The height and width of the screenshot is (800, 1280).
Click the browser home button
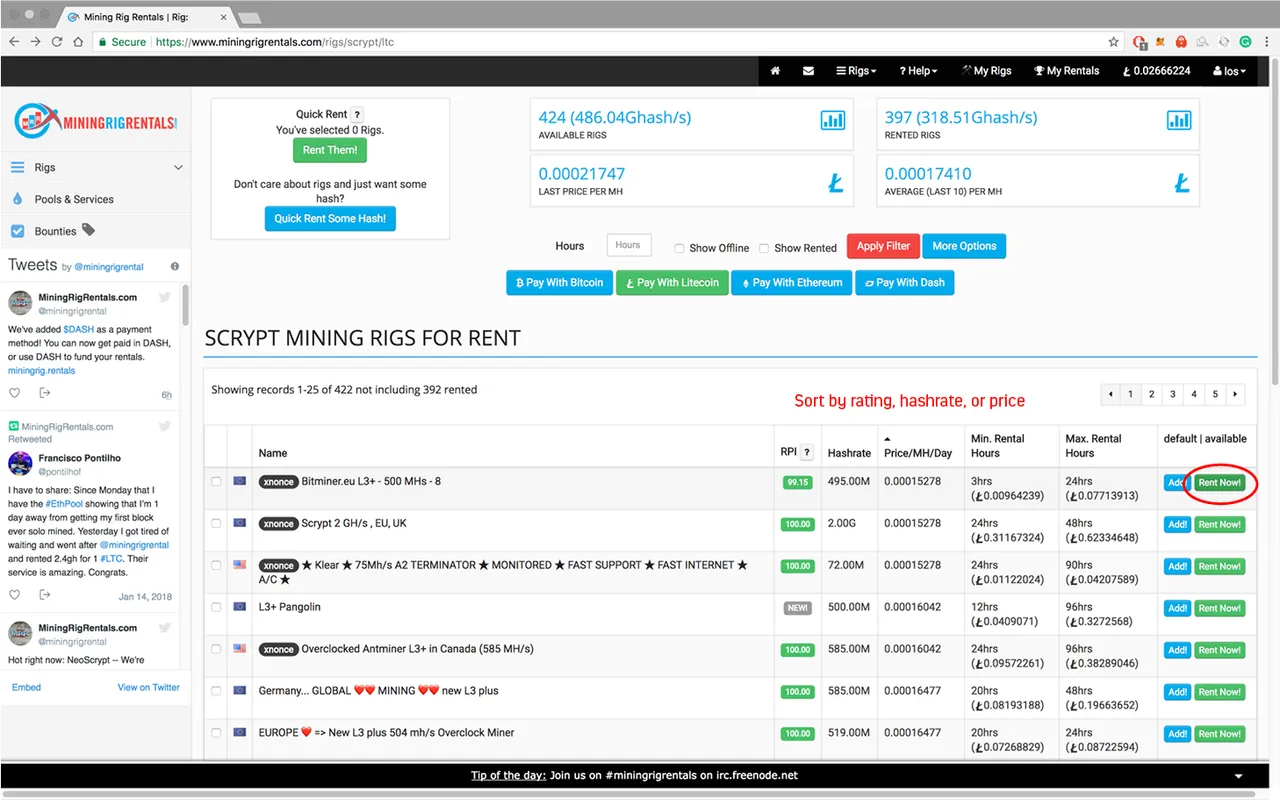click(x=78, y=42)
